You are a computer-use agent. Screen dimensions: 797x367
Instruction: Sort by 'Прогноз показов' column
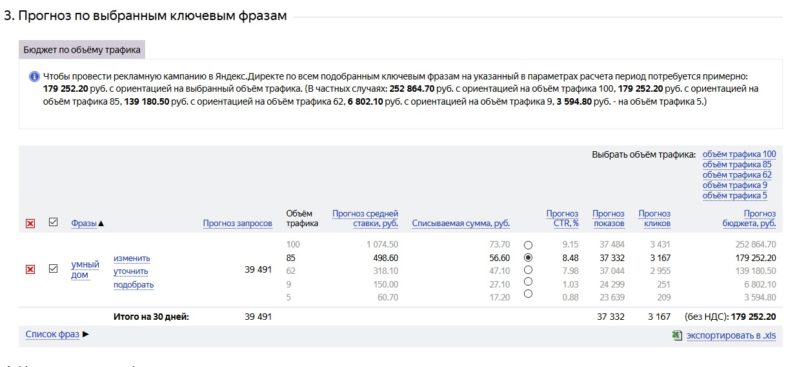608,219
